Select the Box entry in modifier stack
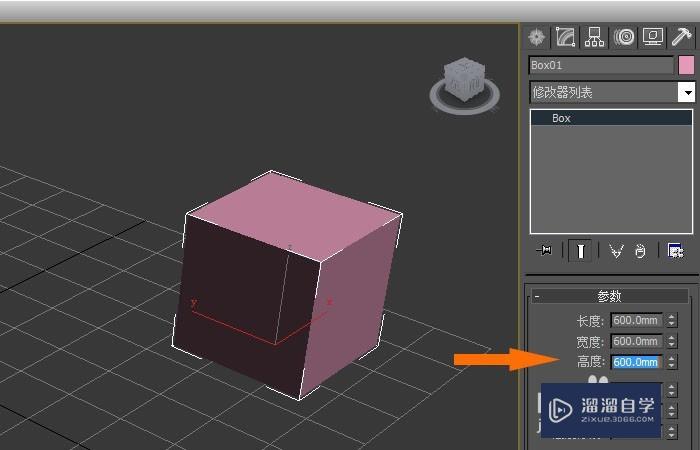Image resolution: width=700 pixels, height=450 pixels. [611, 118]
